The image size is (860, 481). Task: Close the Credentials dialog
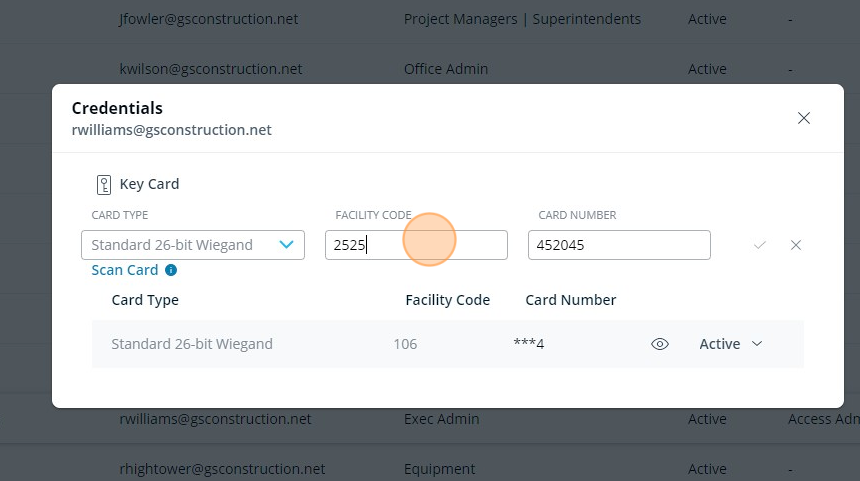click(x=803, y=118)
